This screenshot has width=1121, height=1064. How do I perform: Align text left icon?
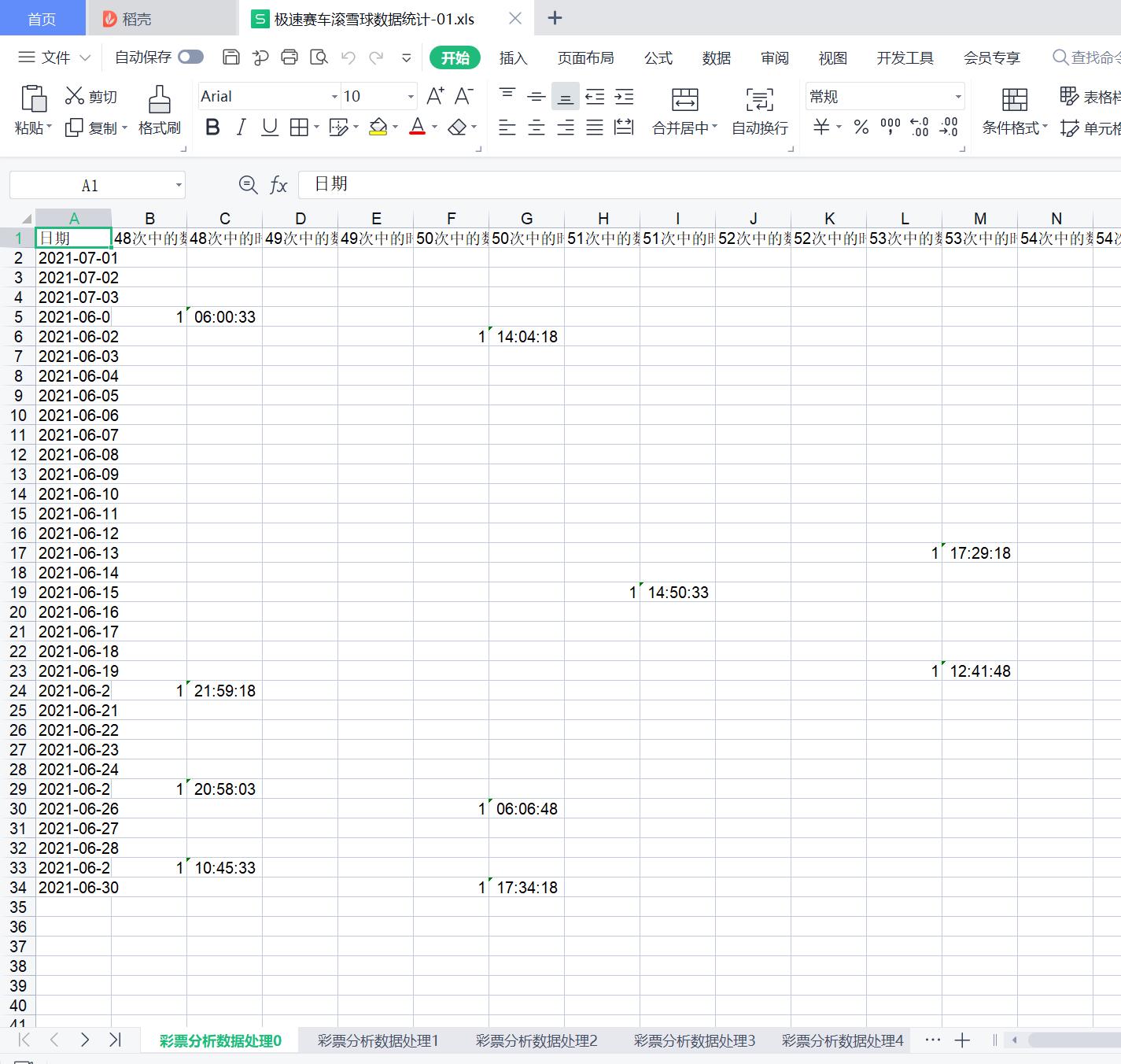coord(507,127)
